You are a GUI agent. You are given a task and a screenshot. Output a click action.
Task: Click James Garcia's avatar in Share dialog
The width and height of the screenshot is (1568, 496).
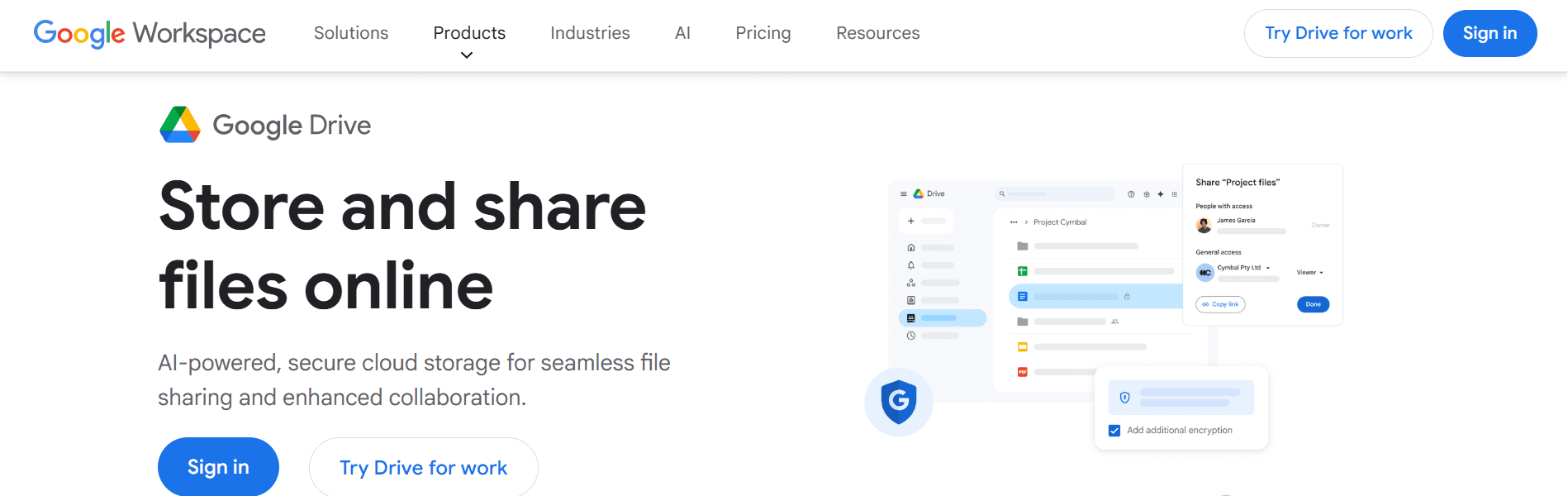1204,225
